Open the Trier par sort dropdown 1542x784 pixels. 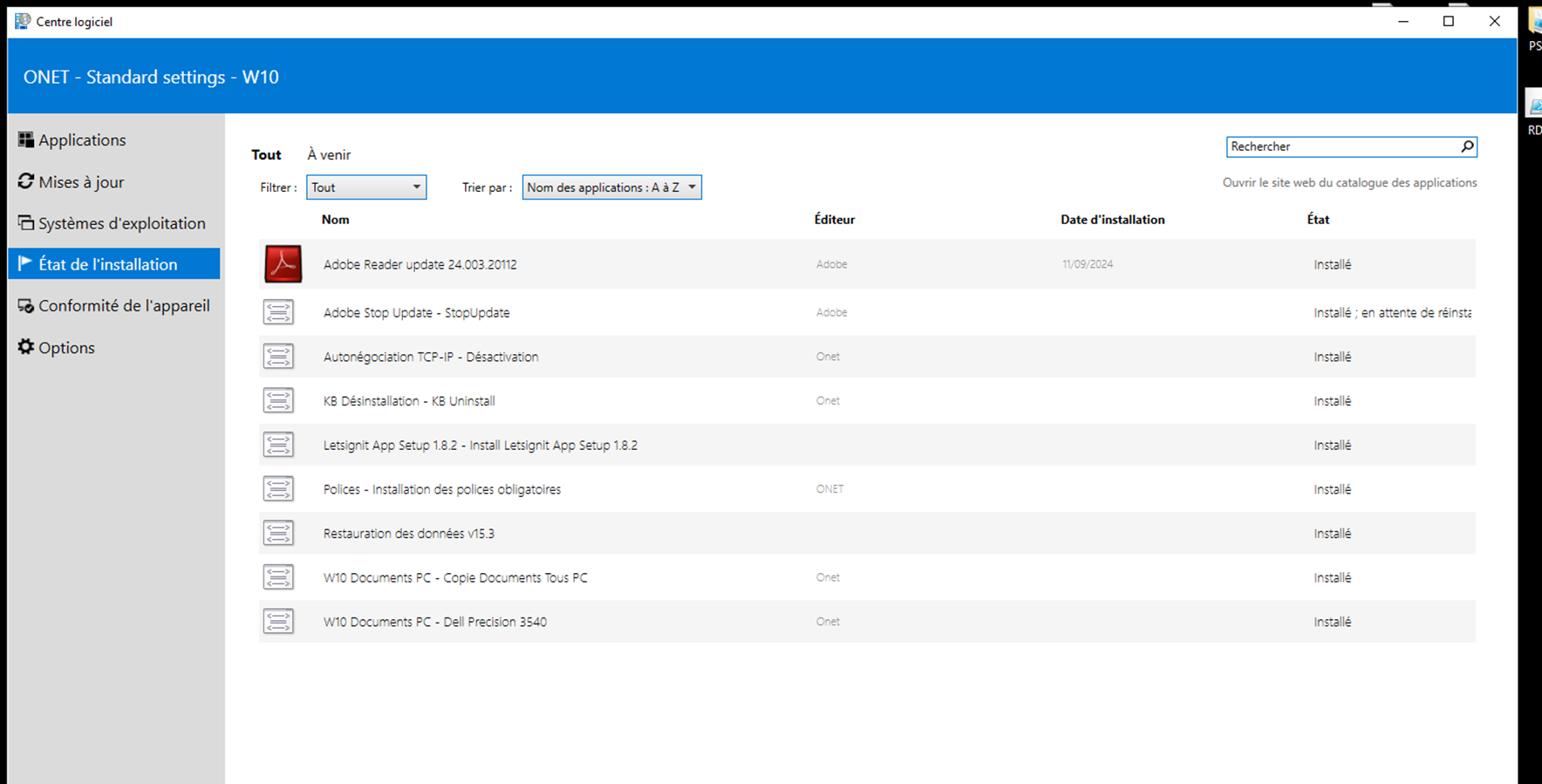coord(611,187)
